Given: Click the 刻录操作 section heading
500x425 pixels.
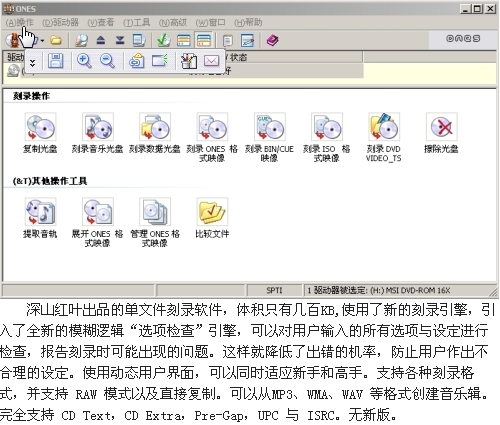Looking at the screenshot, I should tap(31, 96).
